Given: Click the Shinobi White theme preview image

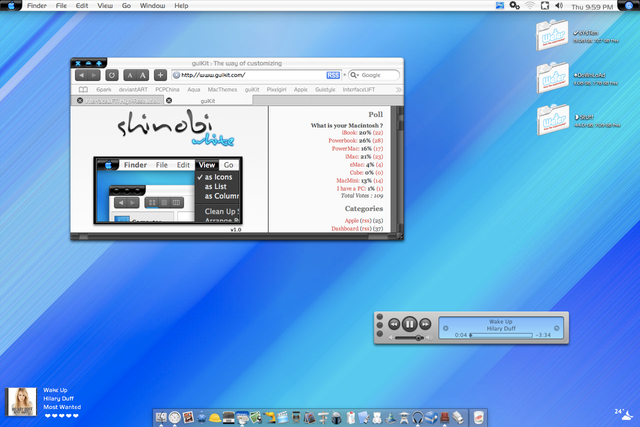Looking at the screenshot, I should [168, 190].
